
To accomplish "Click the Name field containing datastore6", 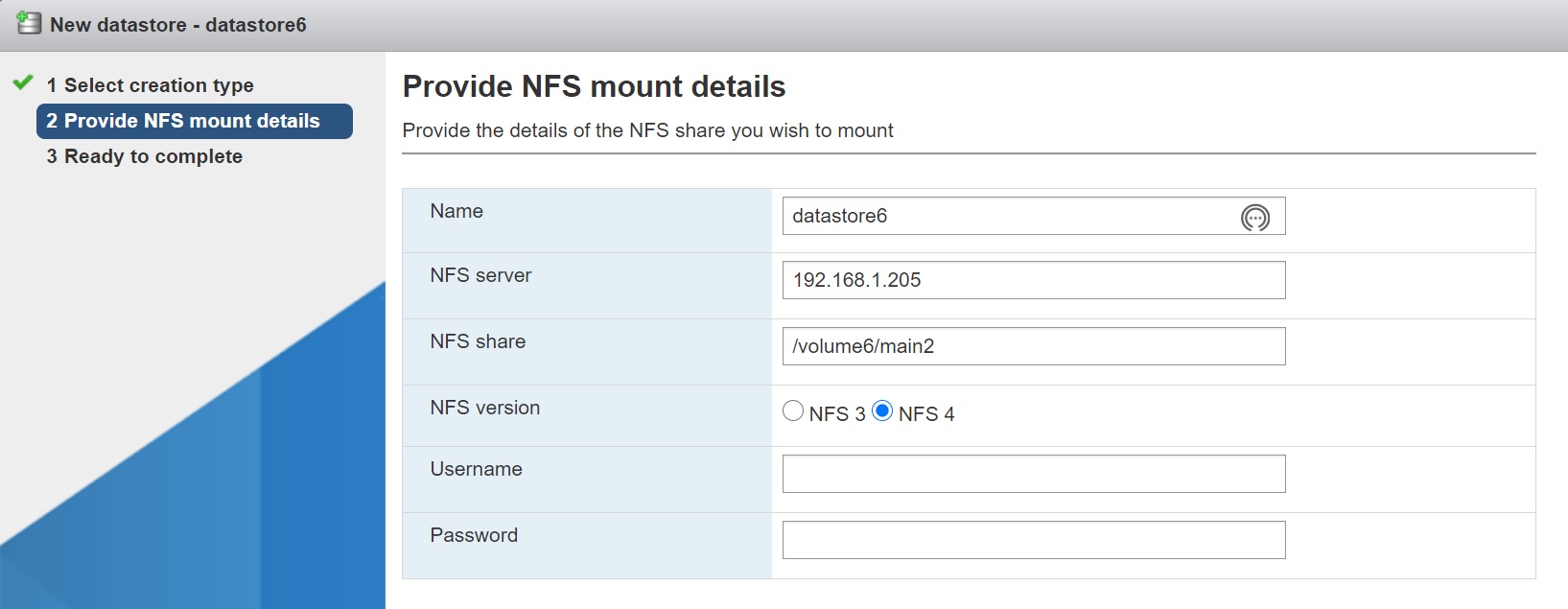I will tap(1007, 216).
